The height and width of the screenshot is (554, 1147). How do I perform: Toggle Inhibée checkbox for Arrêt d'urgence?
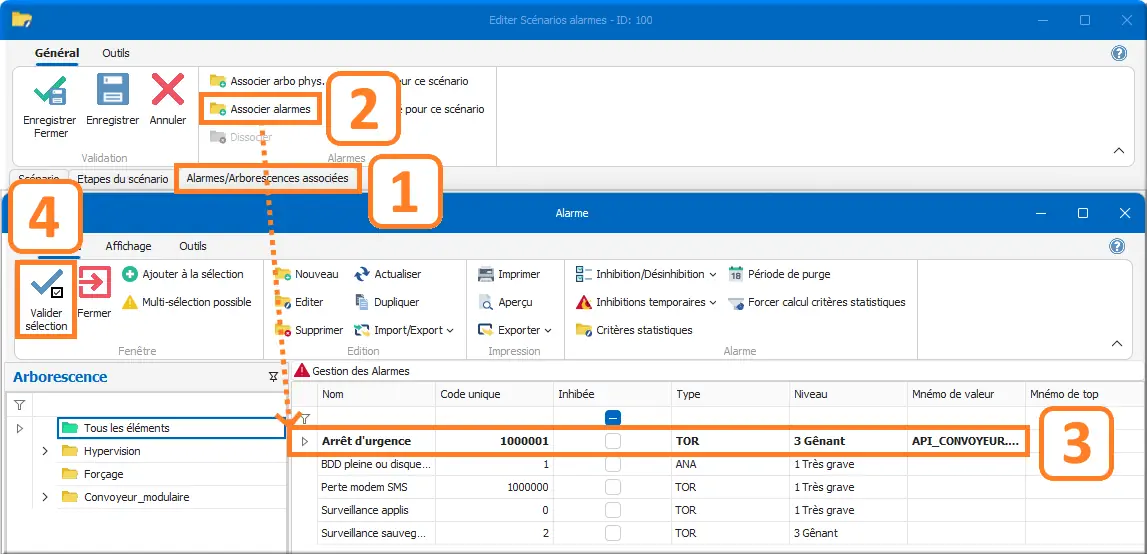[x=613, y=441]
